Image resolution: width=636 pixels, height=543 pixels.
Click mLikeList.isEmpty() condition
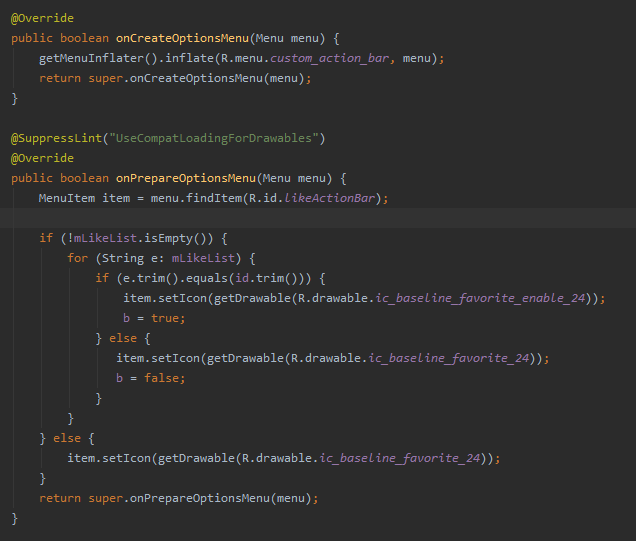tap(140, 238)
